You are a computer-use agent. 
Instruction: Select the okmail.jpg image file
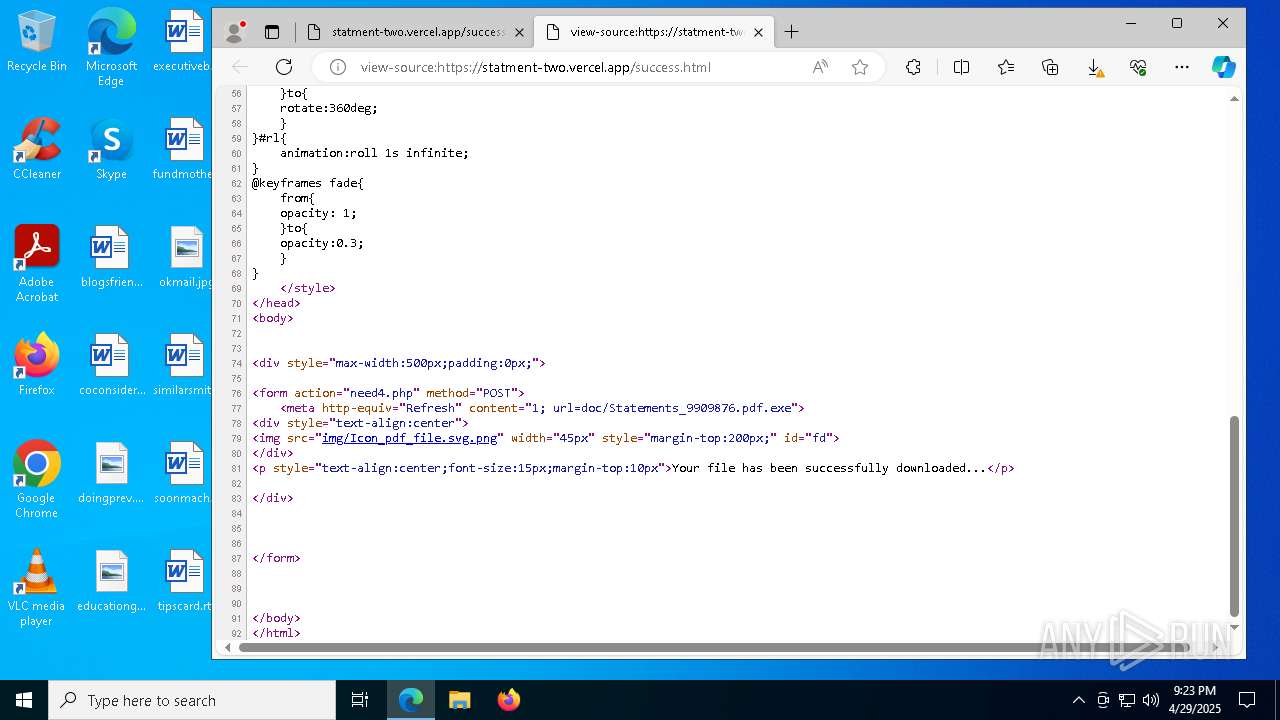(x=186, y=258)
